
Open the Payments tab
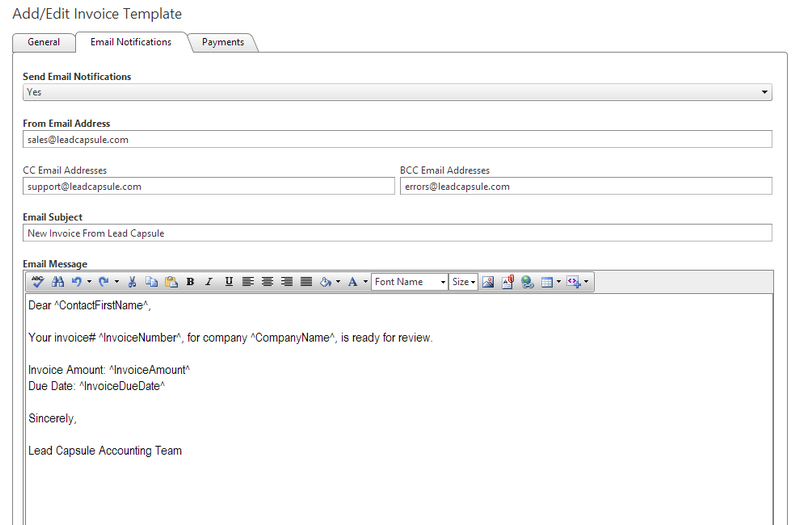pos(223,42)
